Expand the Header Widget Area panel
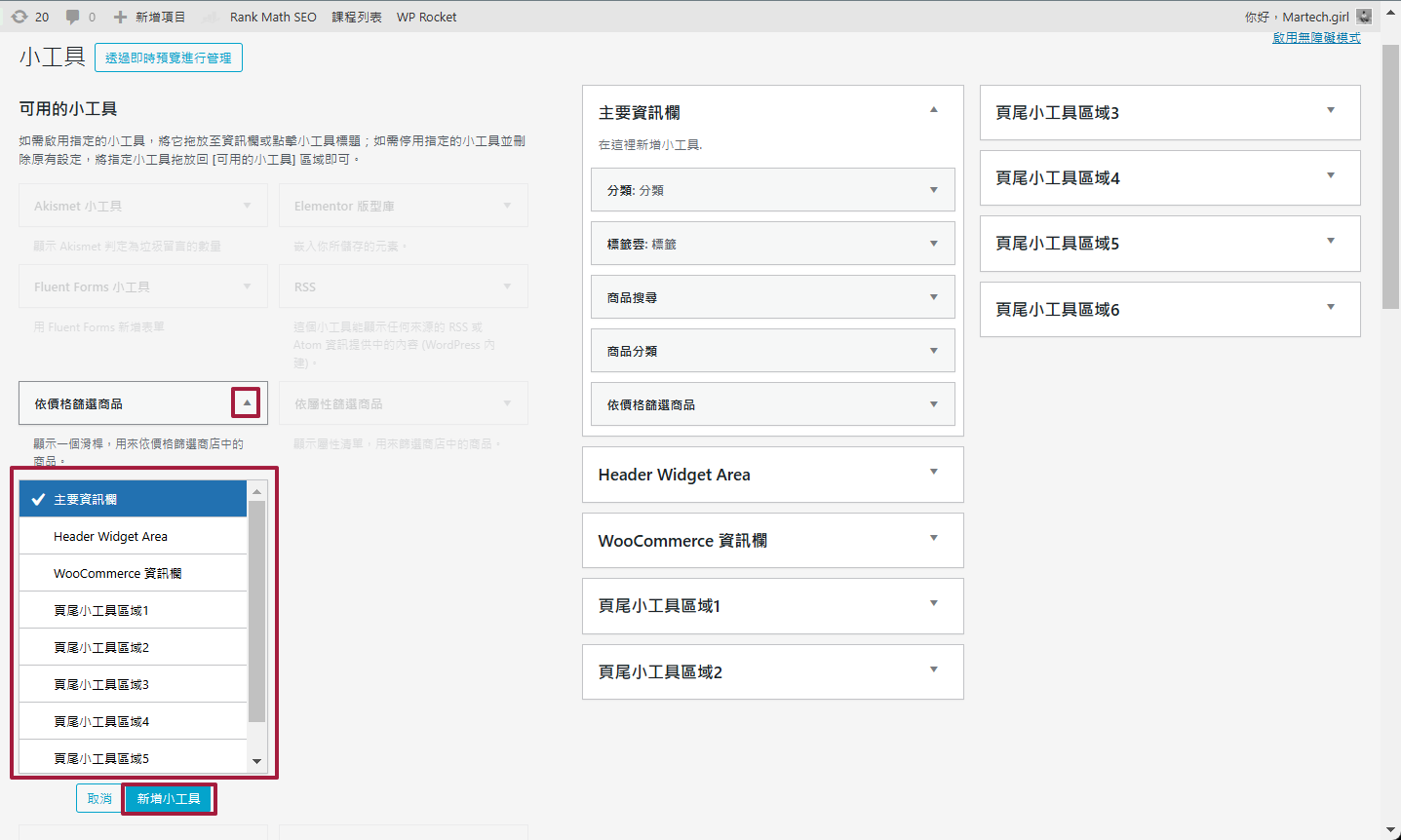This screenshot has height=840, width=1401. (x=934, y=475)
